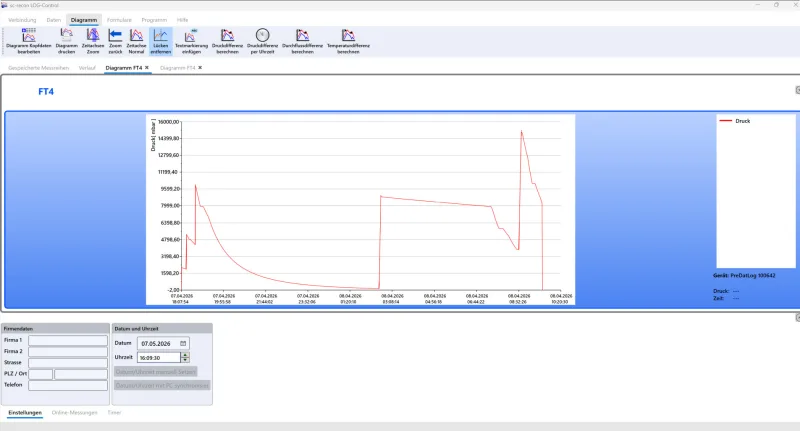Switch to the Verlauf tab

point(87,68)
